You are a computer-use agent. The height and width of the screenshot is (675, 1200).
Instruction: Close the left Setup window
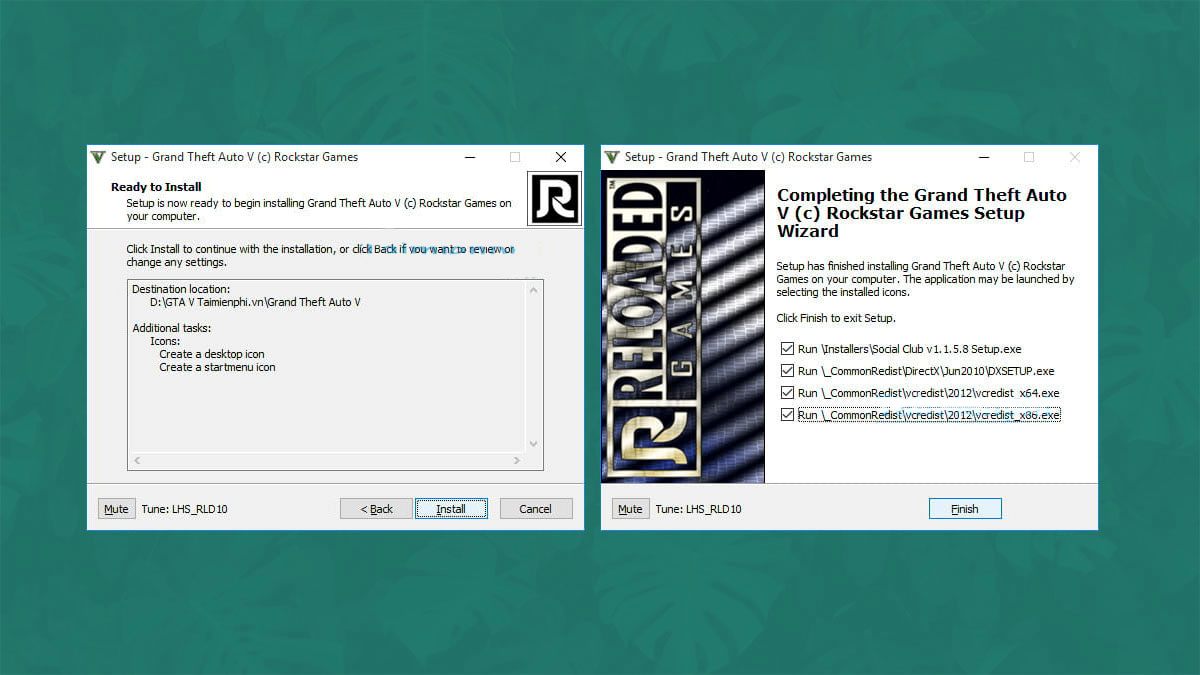[561, 157]
